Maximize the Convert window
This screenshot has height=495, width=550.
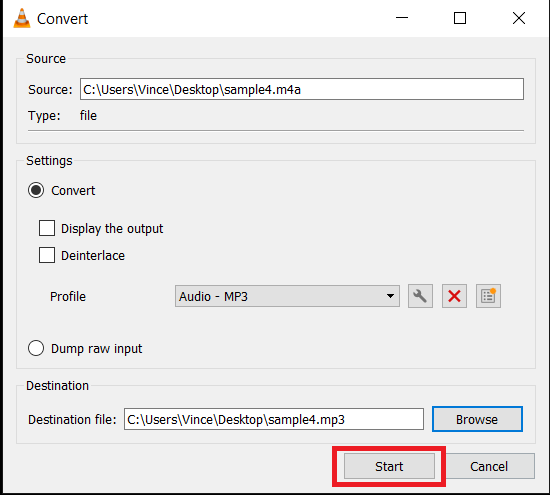pos(460,18)
